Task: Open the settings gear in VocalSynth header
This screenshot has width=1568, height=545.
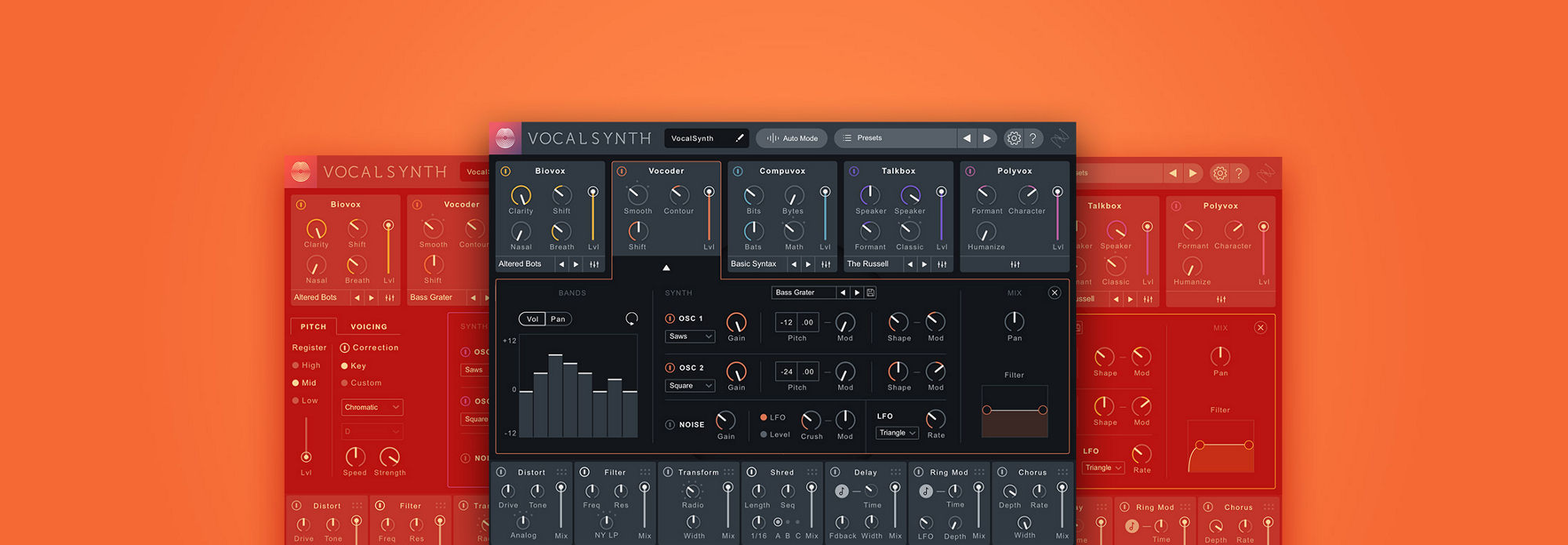Action: point(1014,138)
